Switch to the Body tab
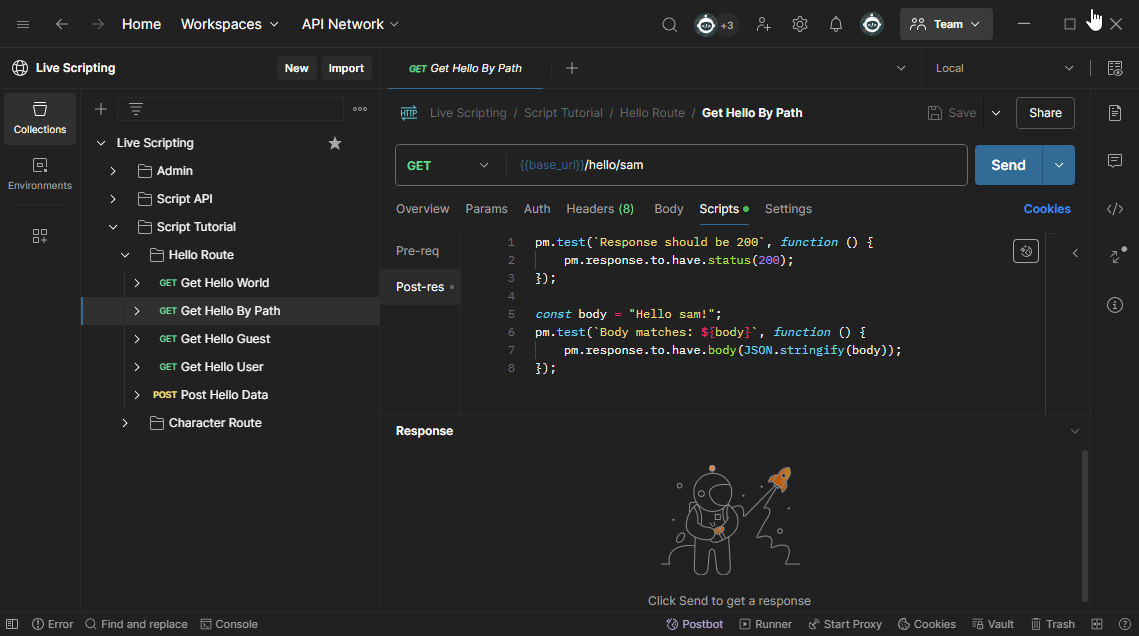Viewport: 1139px width, 636px height. coord(668,209)
